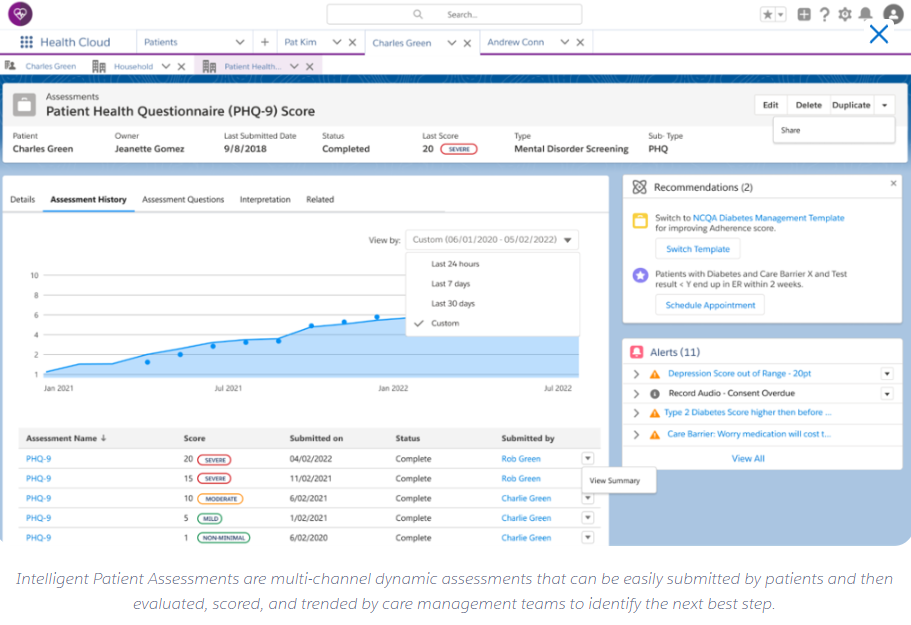Open the Interpretation tab
The height and width of the screenshot is (625, 911).
pyautogui.click(x=265, y=200)
